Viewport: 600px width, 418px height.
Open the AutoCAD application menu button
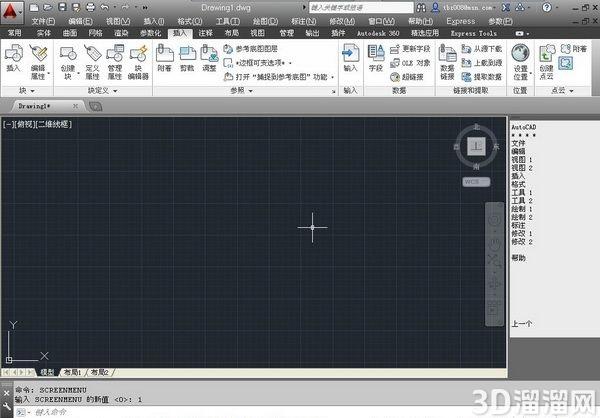click(11, 12)
